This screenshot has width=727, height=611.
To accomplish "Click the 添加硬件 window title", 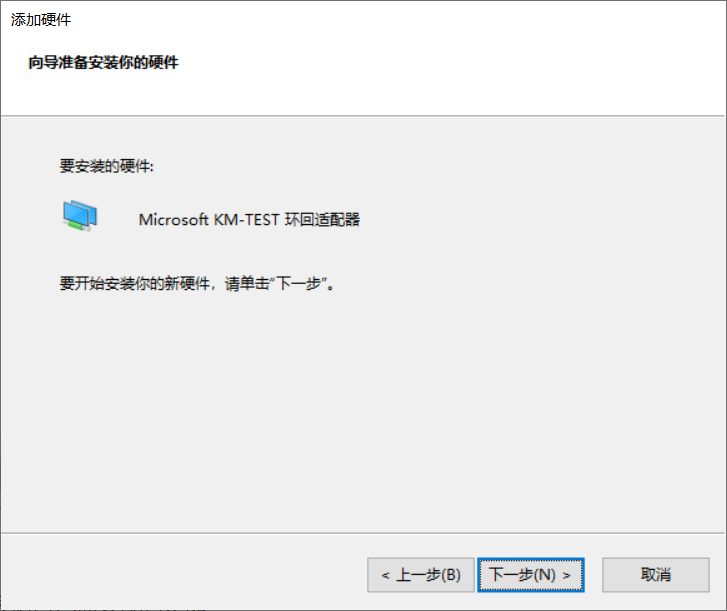I will (x=41, y=20).
